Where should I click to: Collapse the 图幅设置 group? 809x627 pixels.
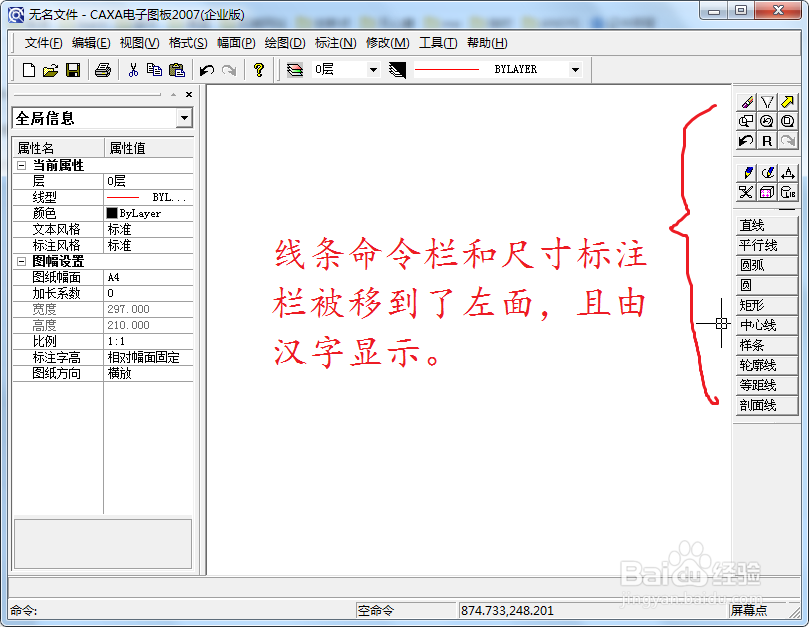click(22, 262)
